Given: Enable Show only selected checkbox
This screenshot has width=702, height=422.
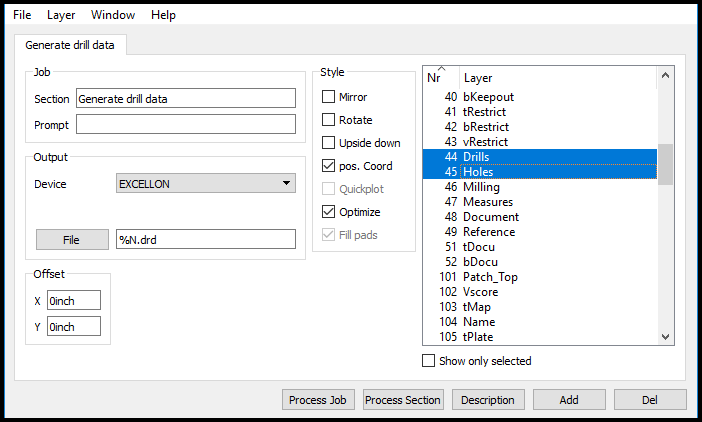Looking at the screenshot, I should 429,361.
